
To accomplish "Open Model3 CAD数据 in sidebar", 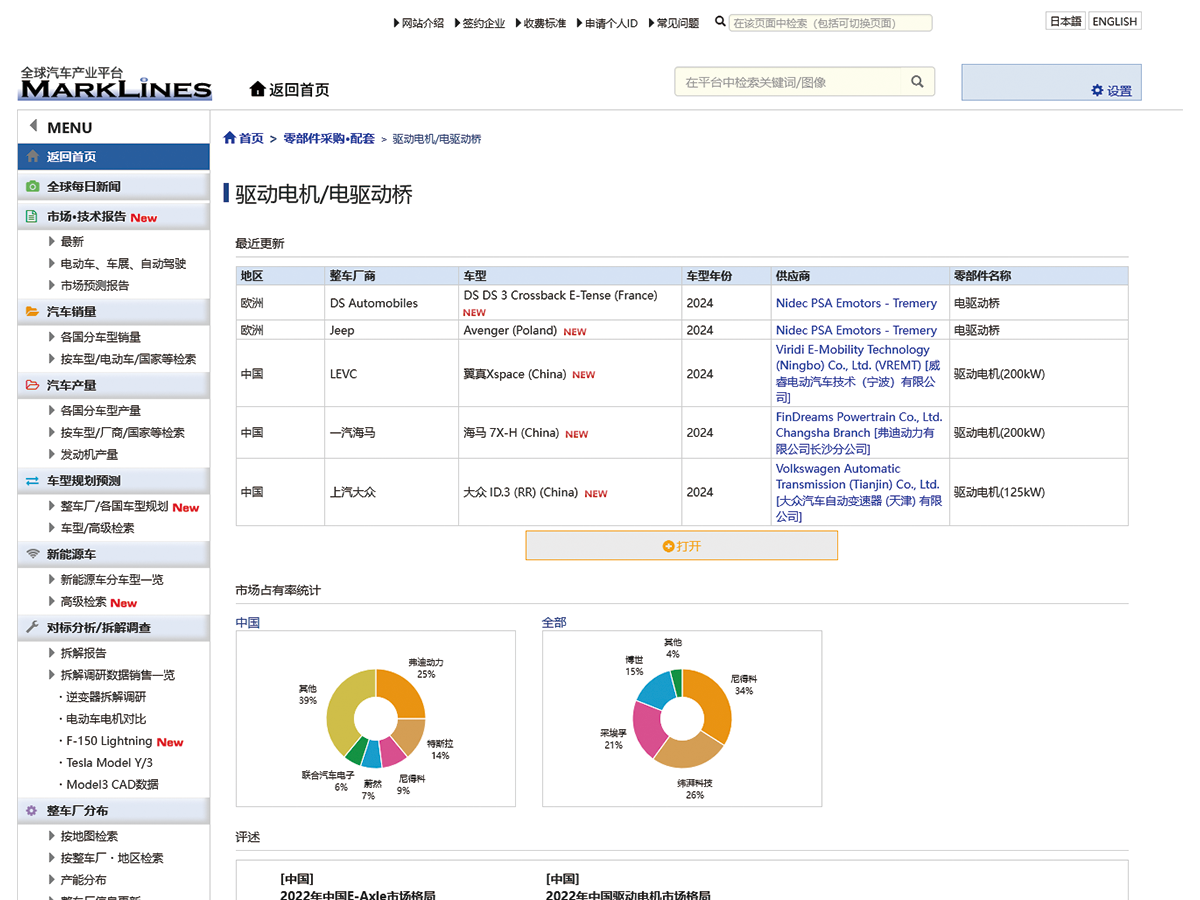I will (x=112, y=785).
